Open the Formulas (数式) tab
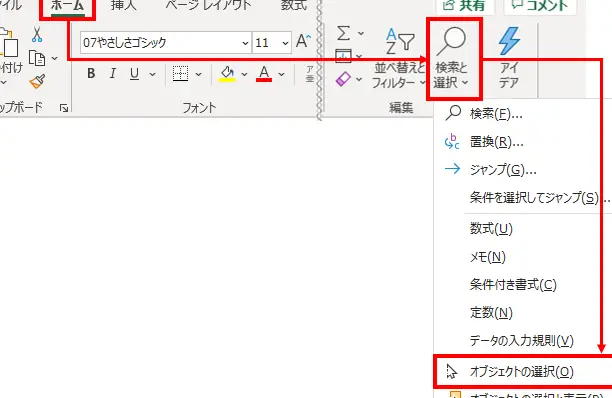Image resolution: width=612 pixels, height=398 pixels. pyautogui.click(x=294, y=5)
